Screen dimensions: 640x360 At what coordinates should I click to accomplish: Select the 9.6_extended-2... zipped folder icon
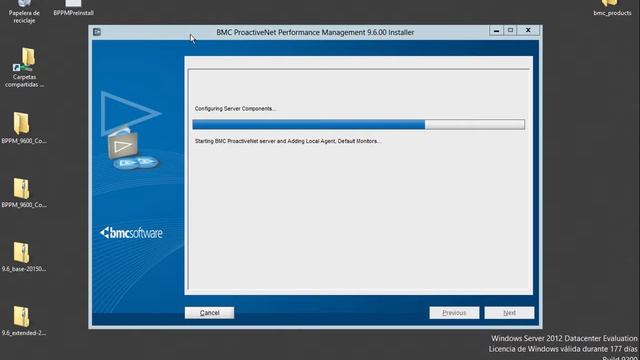[x=24, y=321]
